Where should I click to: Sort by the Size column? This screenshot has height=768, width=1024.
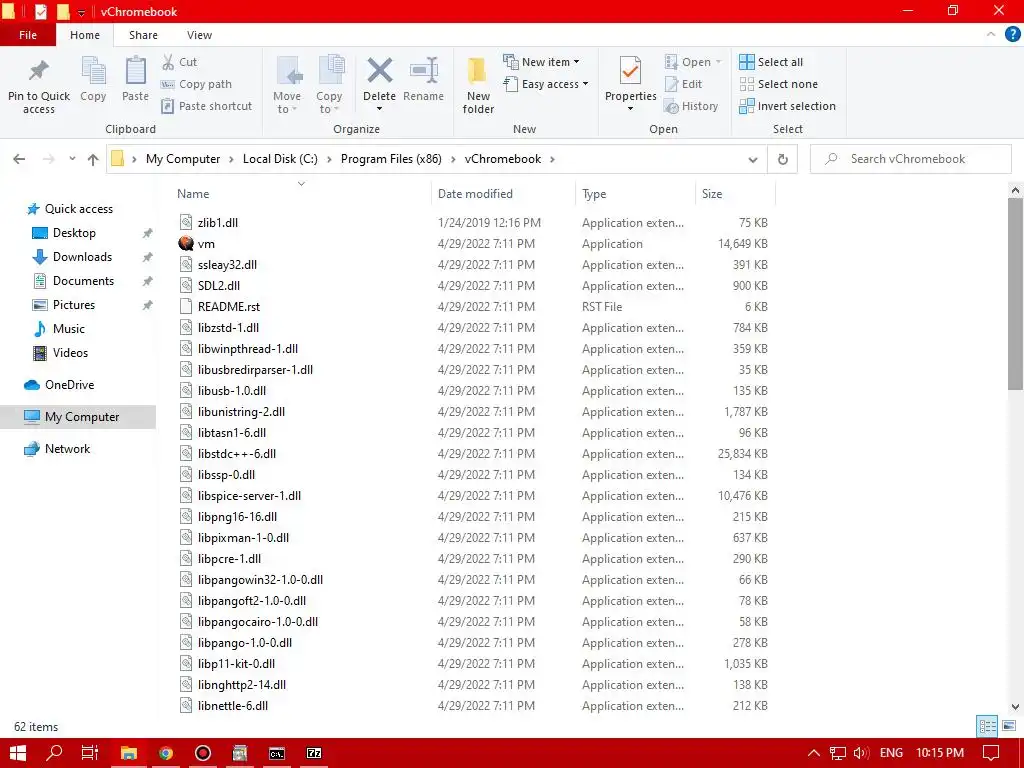point(712,194)
